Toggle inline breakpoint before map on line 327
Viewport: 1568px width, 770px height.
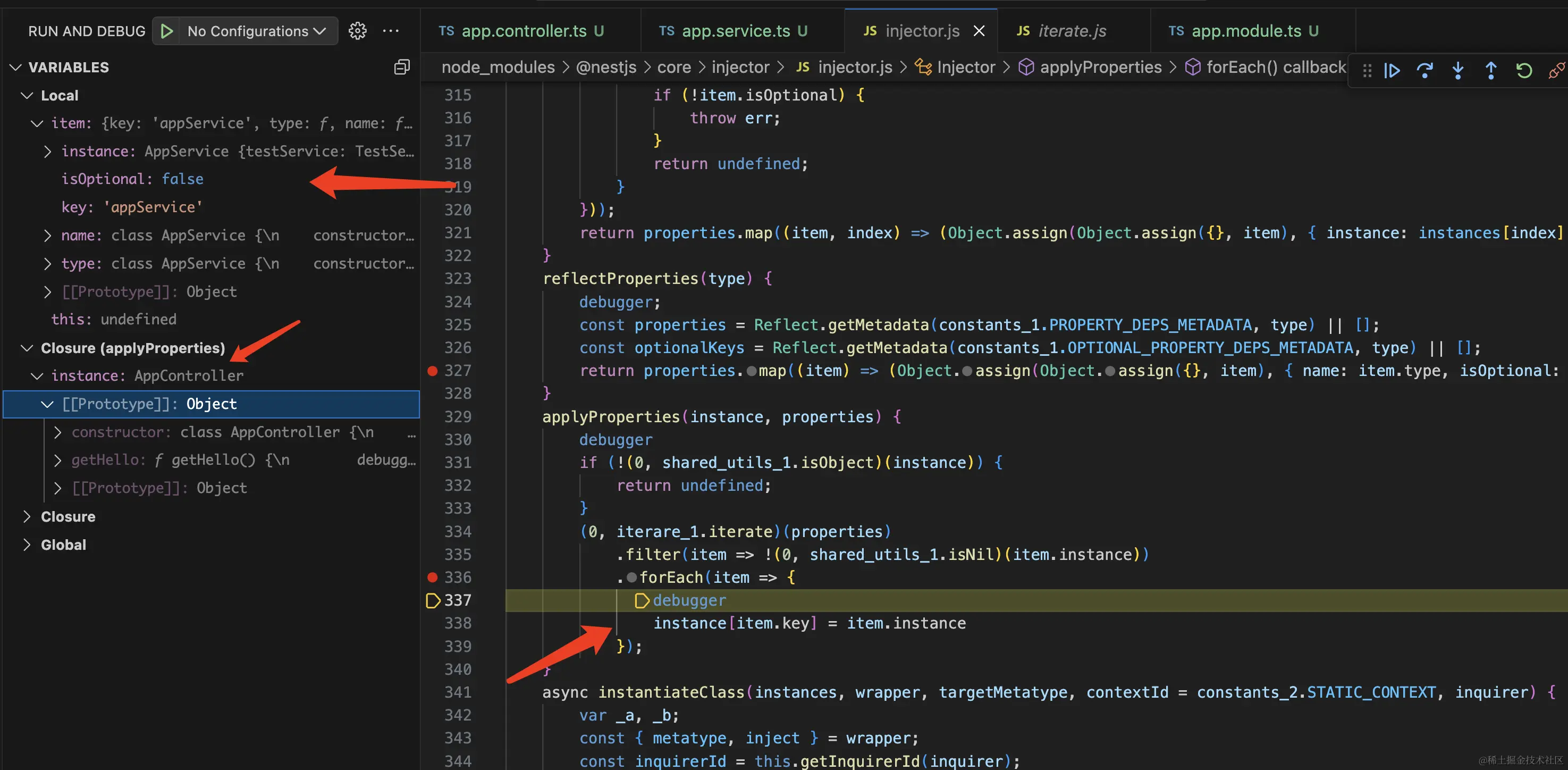(751, 371)
